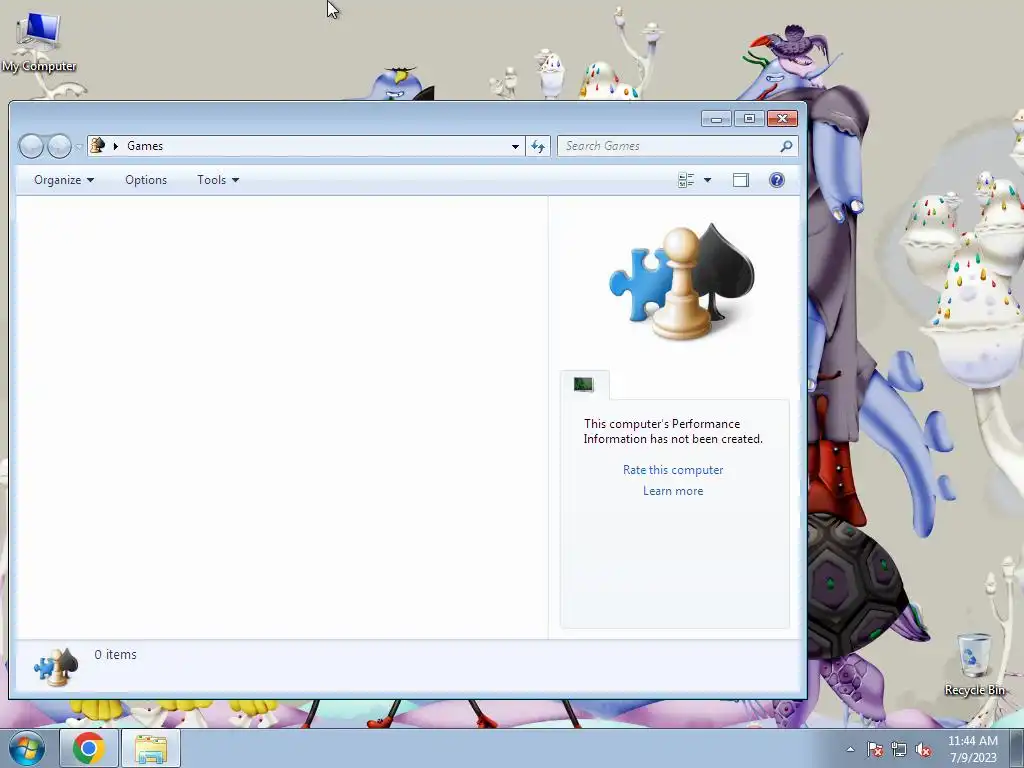This screenshot has width=1024, height=768.
Task: Open the Options toolbar item
Action: (146, 180)
